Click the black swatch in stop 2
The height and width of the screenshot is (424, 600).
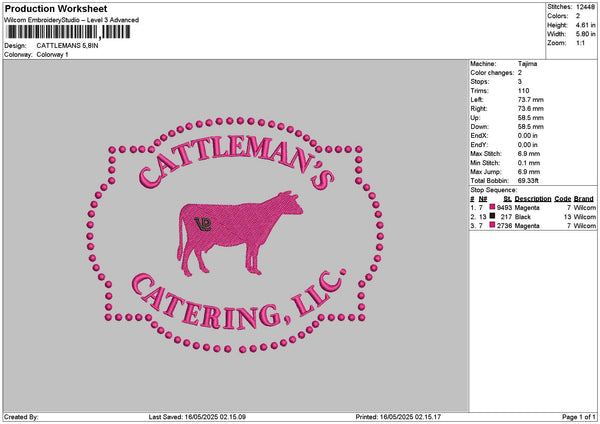point(492,216)
